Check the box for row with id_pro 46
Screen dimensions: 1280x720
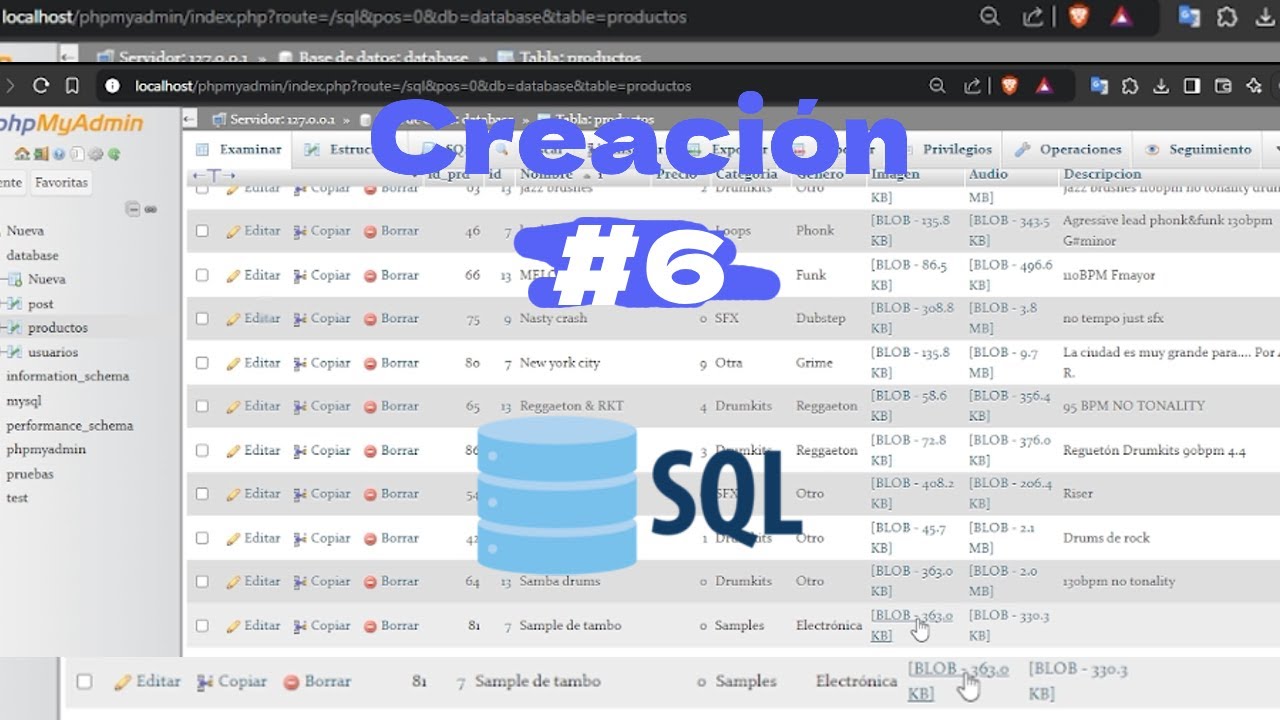pyautogui.click(x=202, y=231)
